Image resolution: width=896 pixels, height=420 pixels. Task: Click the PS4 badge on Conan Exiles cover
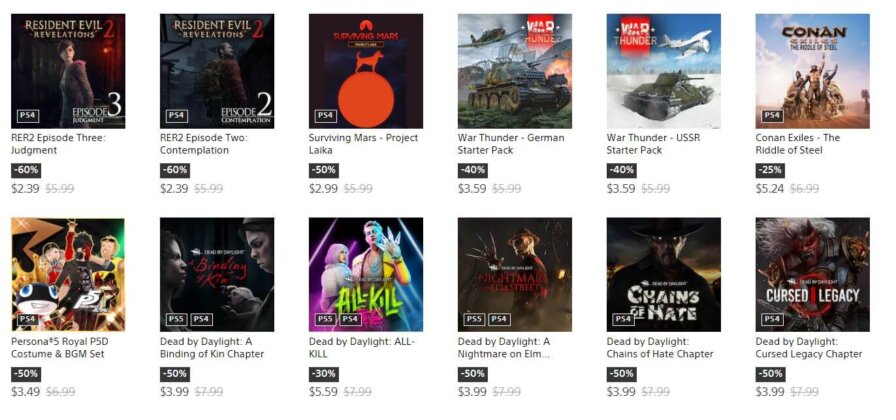772,115
